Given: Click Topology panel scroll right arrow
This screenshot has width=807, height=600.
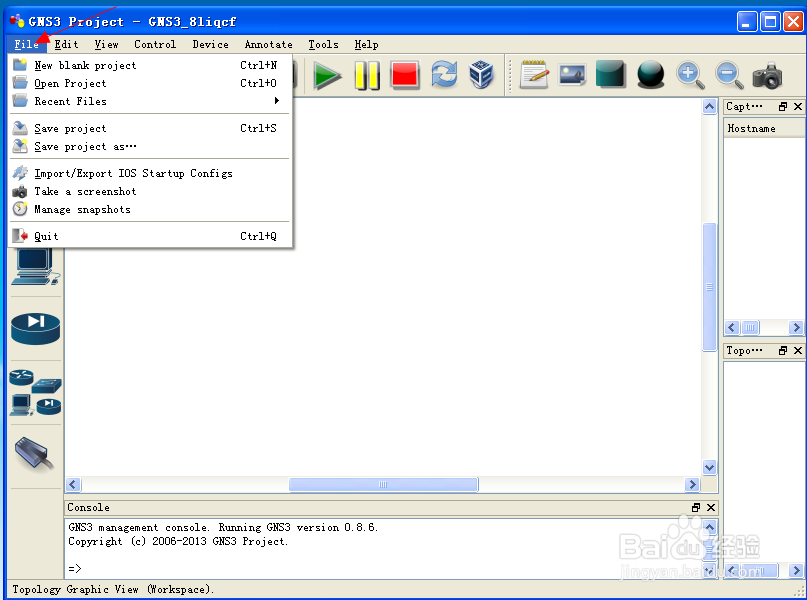Looking at the screenshot, I should (796, 570).
